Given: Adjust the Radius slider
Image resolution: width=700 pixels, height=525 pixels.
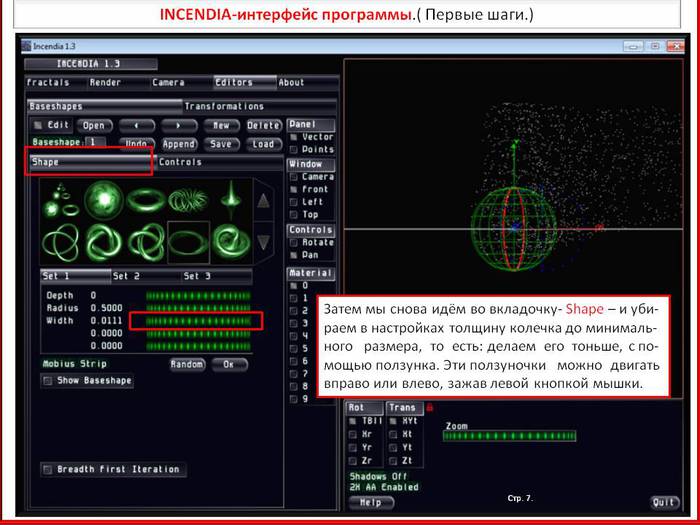Looking at the screenshot, I should coord(198,308).
